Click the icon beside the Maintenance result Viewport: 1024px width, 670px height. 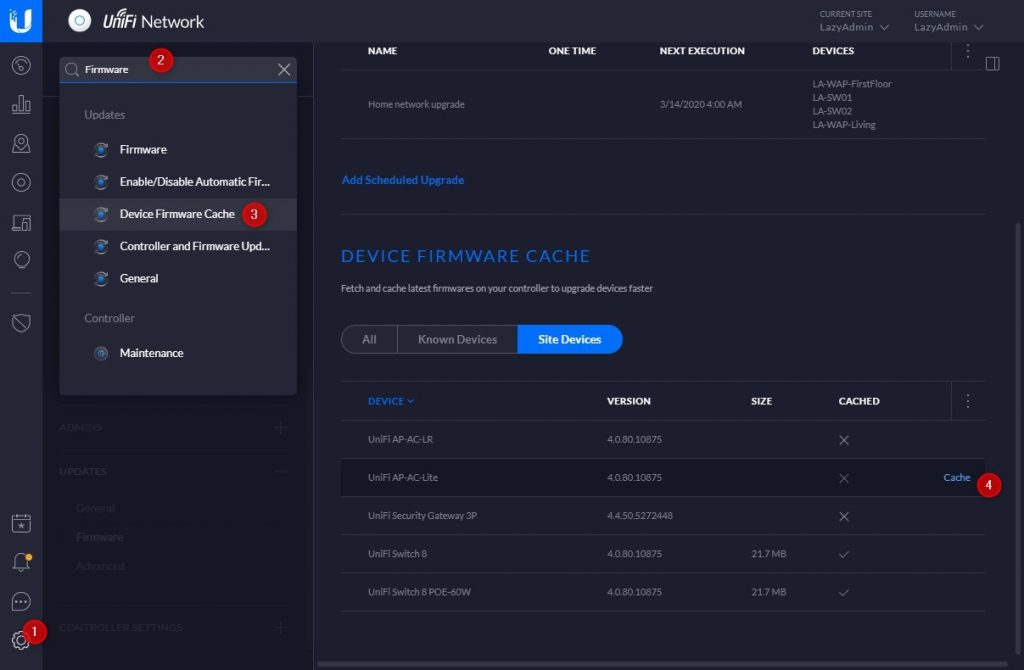tap(101, 353)
